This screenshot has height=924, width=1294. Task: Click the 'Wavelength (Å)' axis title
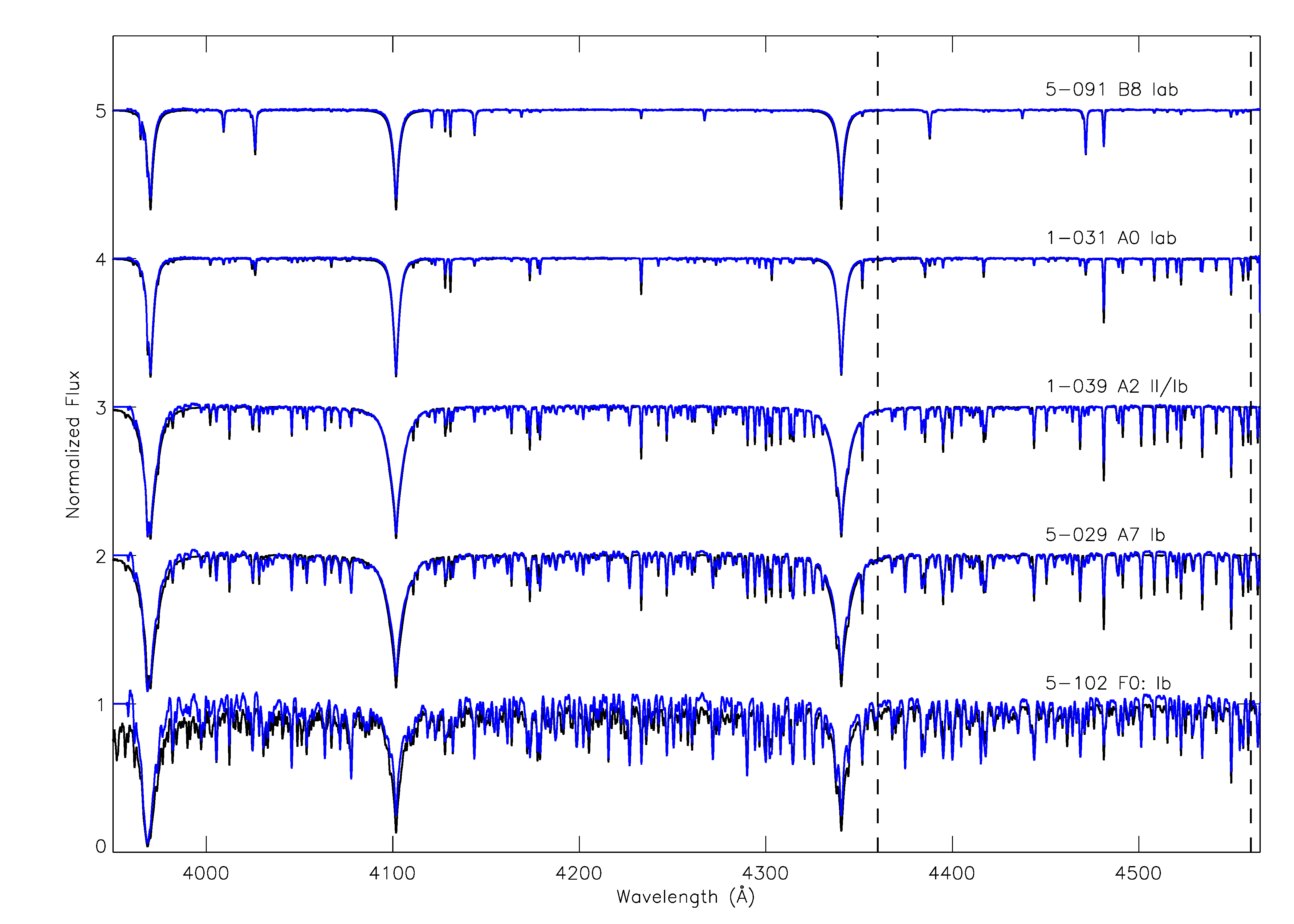point(685,897)
